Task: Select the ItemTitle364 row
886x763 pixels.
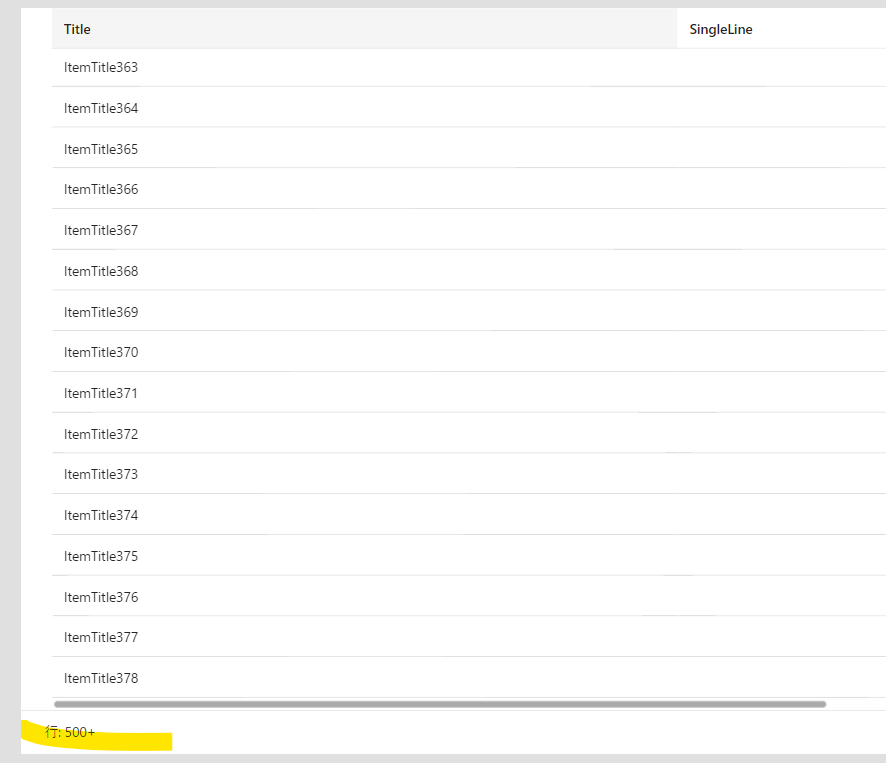Action: [x=469, y=107]
